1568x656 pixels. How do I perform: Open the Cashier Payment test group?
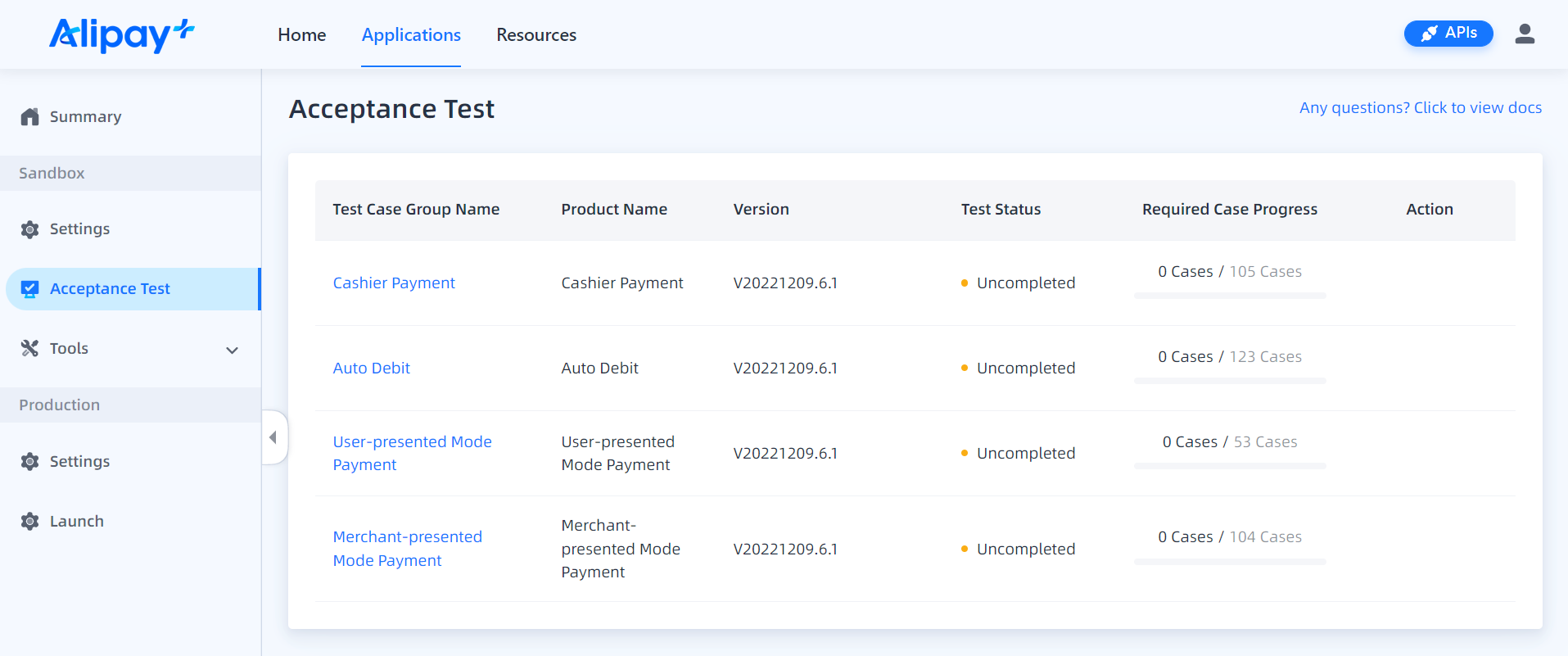pyautogui.click(x=394, y=283)
